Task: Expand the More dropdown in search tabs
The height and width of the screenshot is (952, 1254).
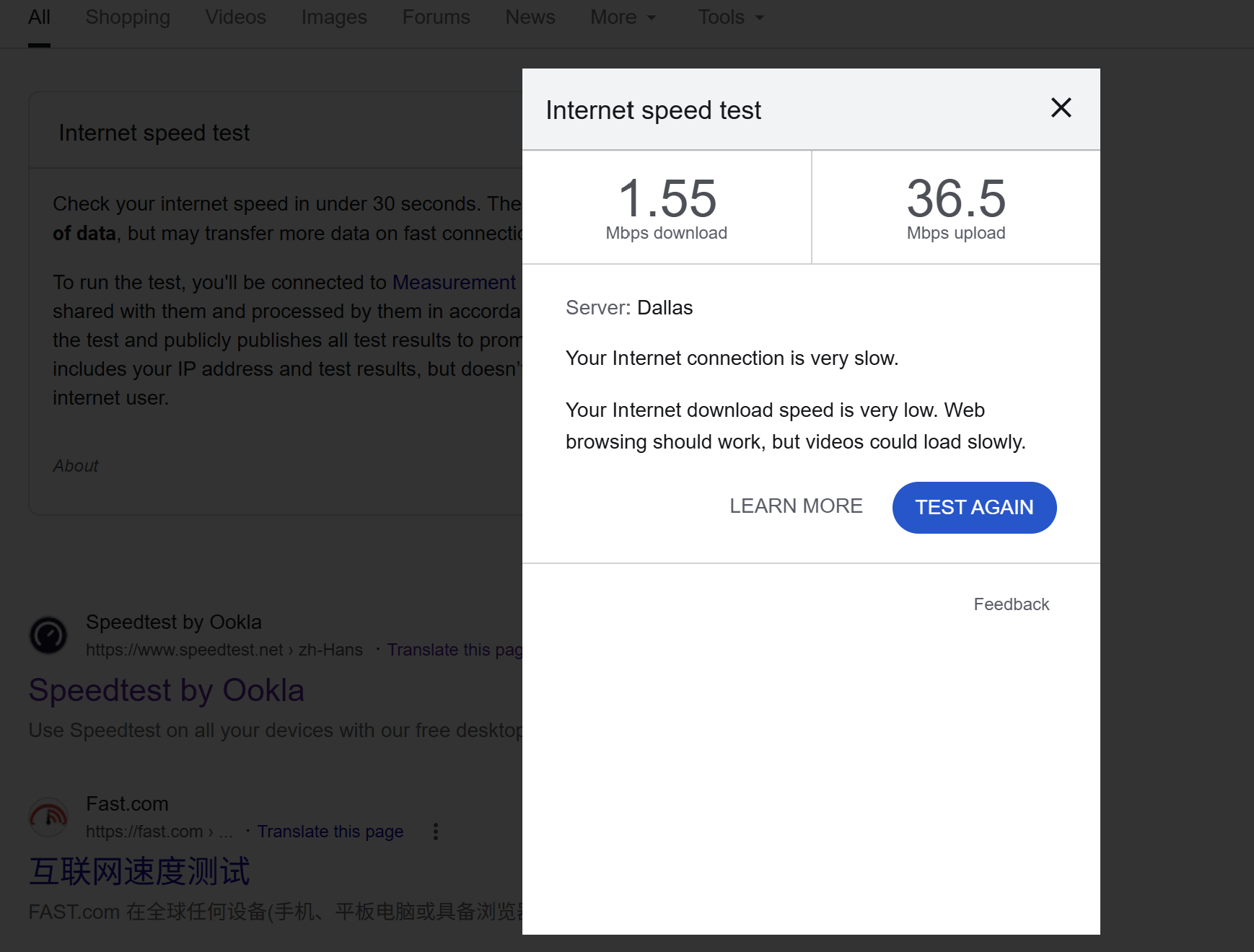Action: pyautogui.click(x=623, y=17)
